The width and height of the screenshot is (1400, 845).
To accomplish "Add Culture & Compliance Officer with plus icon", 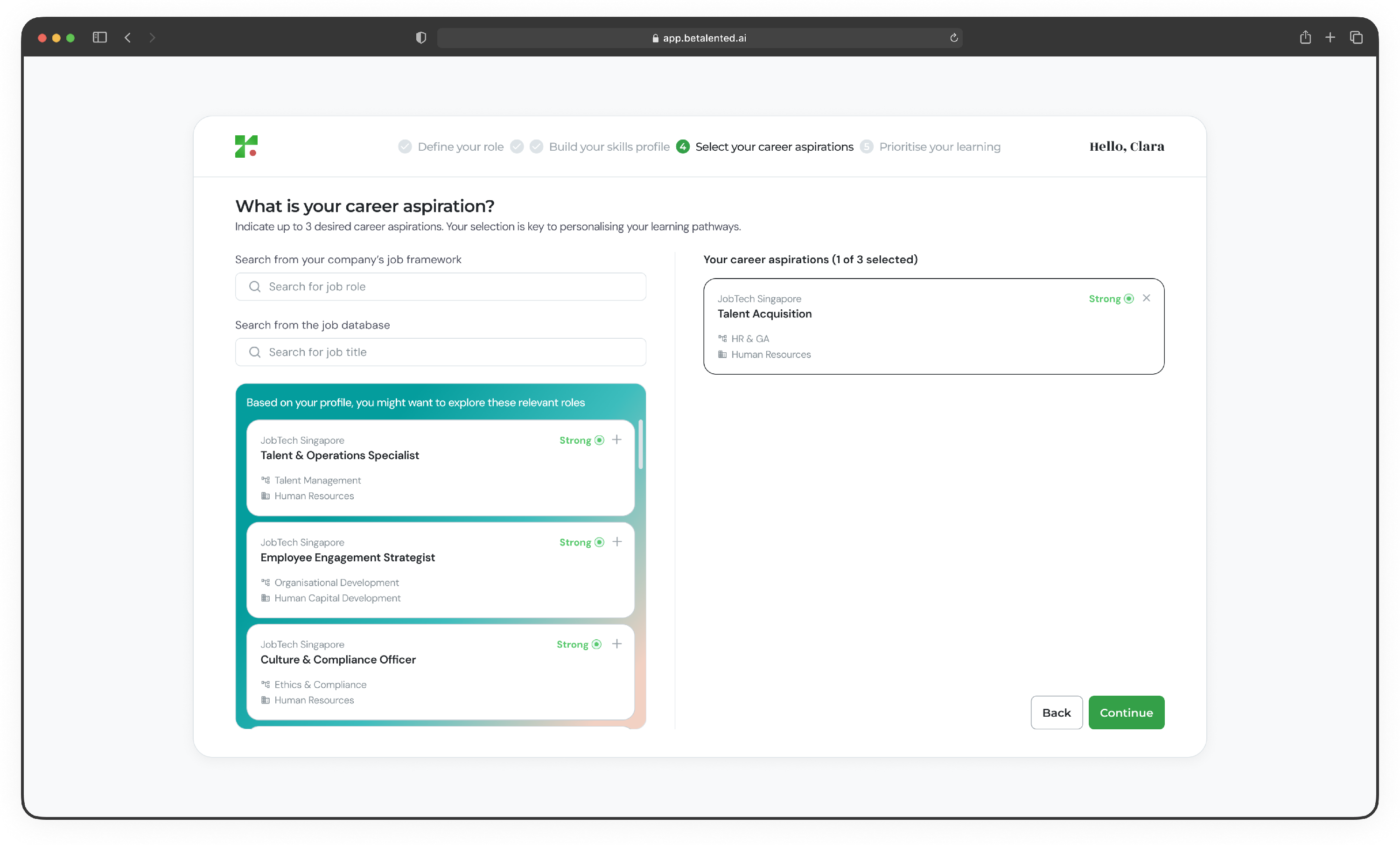I will [x=616, y=644].
